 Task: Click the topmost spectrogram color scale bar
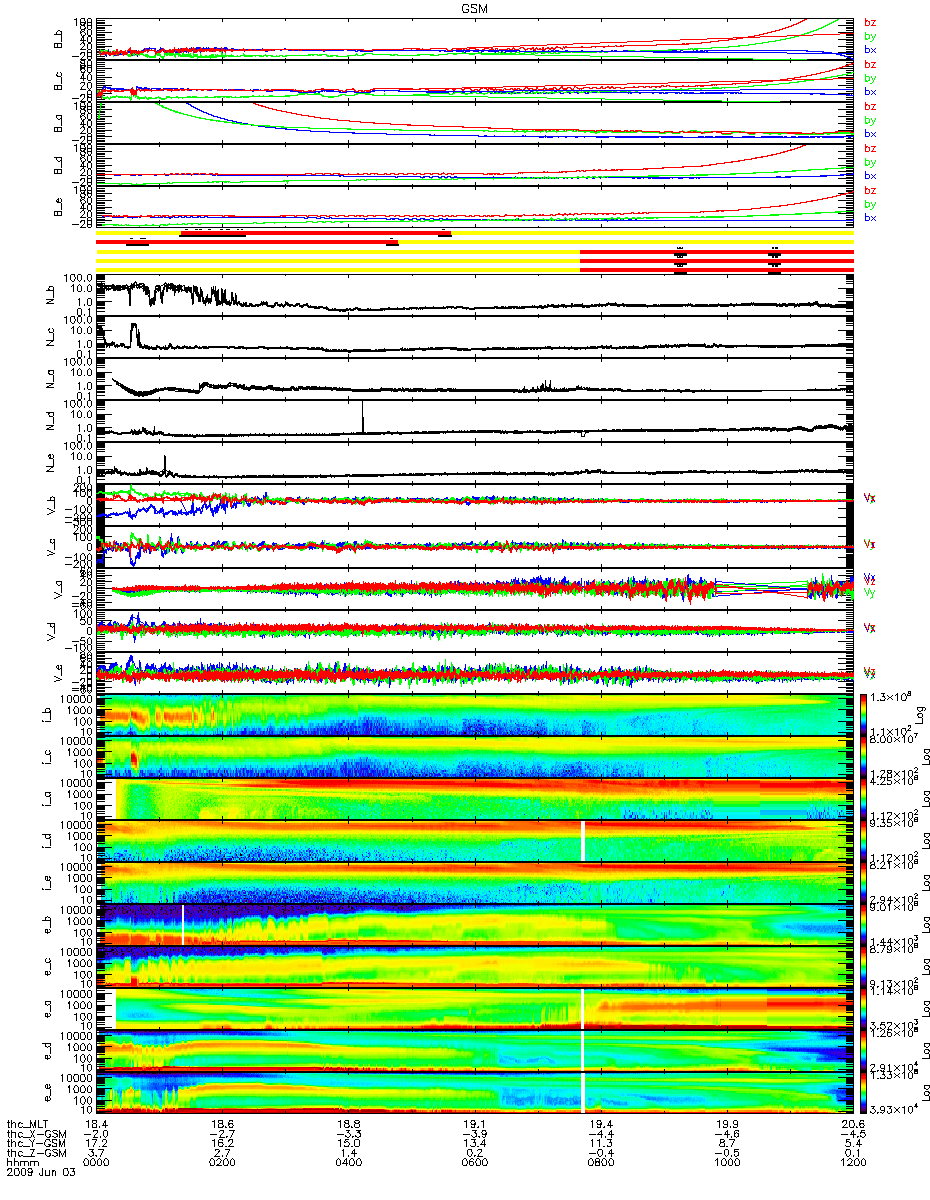pyautogui.click(x=865, y=715)
